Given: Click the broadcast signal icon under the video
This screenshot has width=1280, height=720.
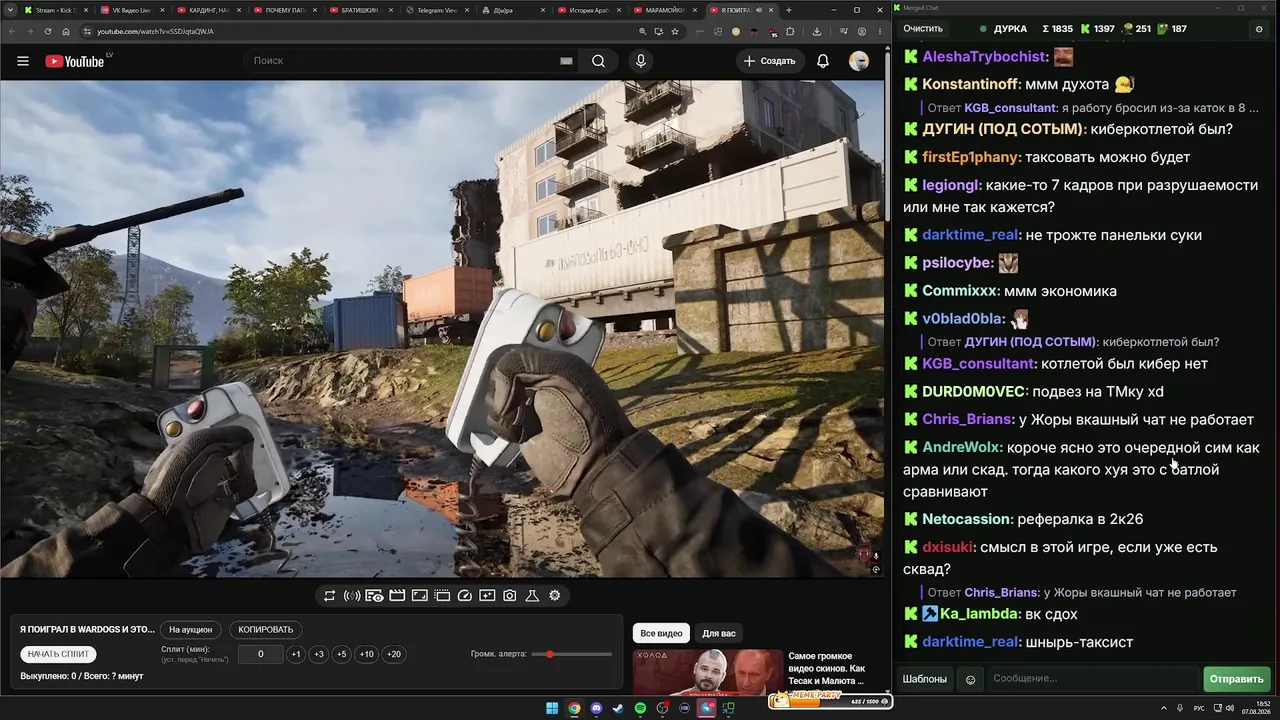Looking at the screenshot, I should click(352, 596).
